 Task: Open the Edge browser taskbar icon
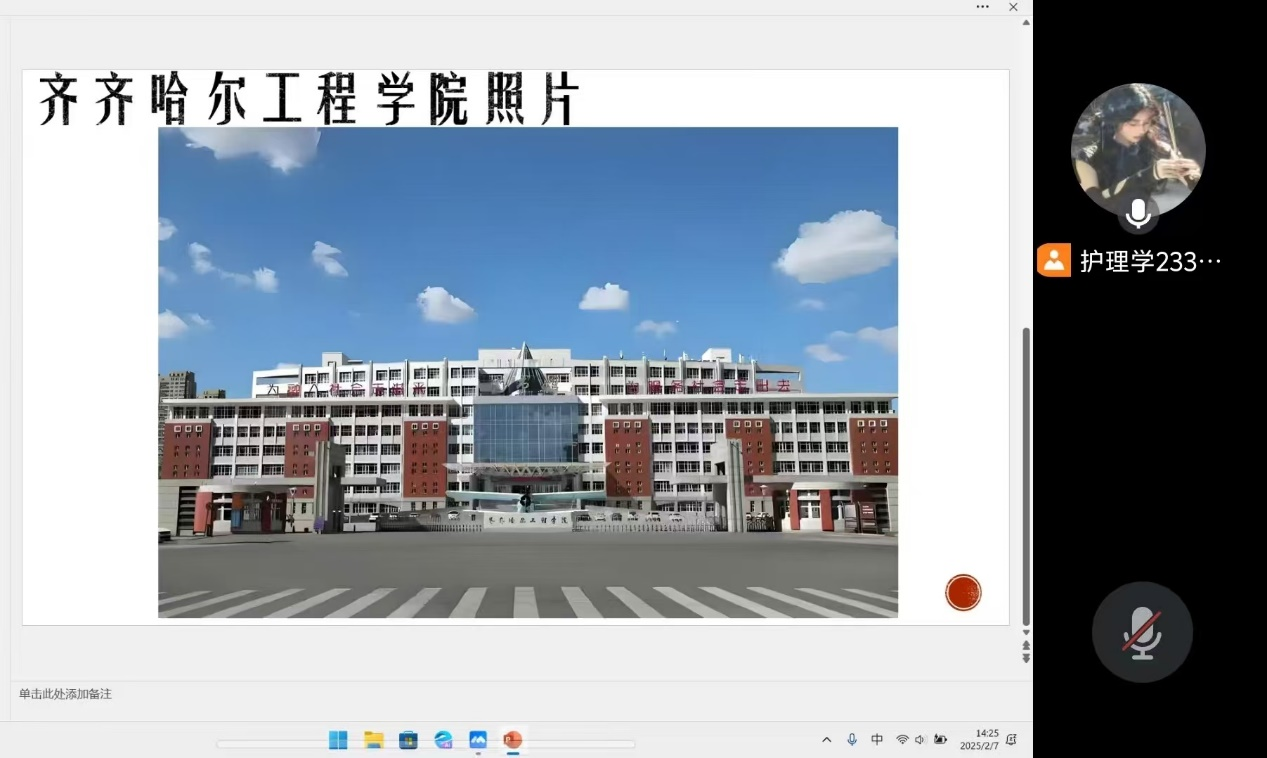pos(443,740)
